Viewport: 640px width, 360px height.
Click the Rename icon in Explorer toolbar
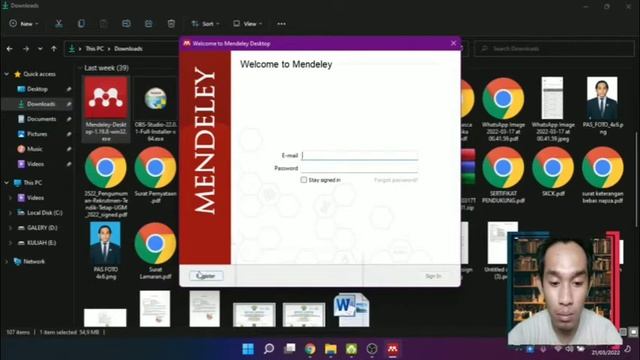pos(126,24)
